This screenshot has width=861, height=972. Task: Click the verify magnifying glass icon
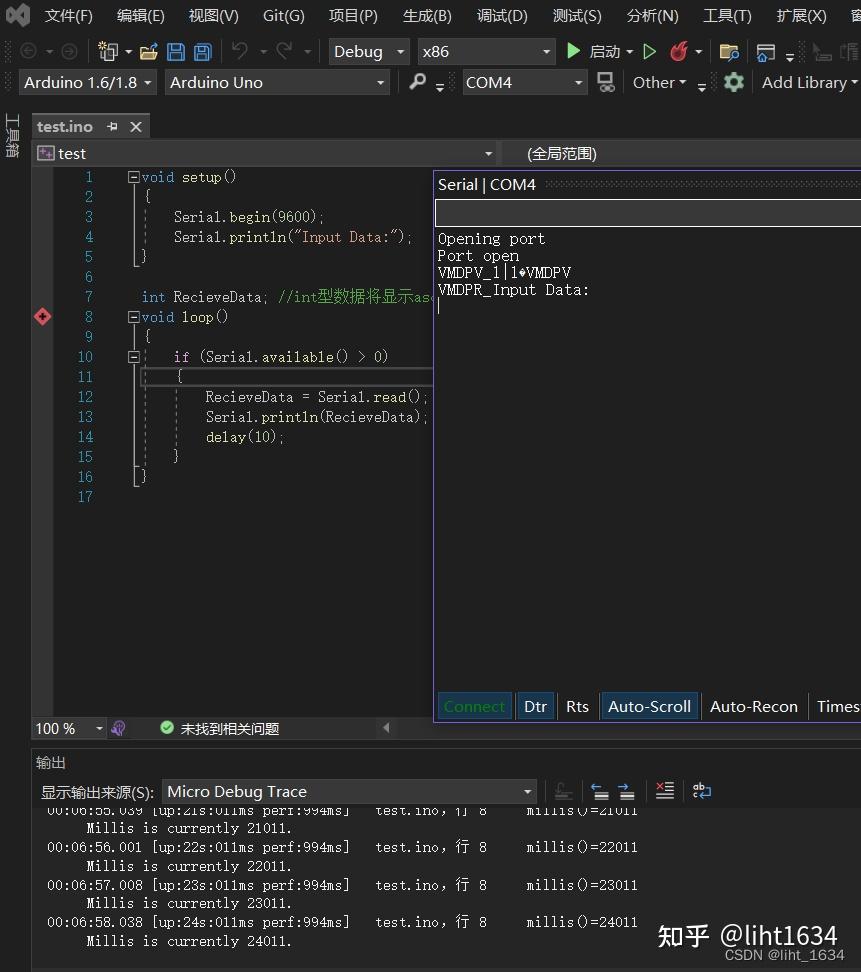(x=418, y=83)
